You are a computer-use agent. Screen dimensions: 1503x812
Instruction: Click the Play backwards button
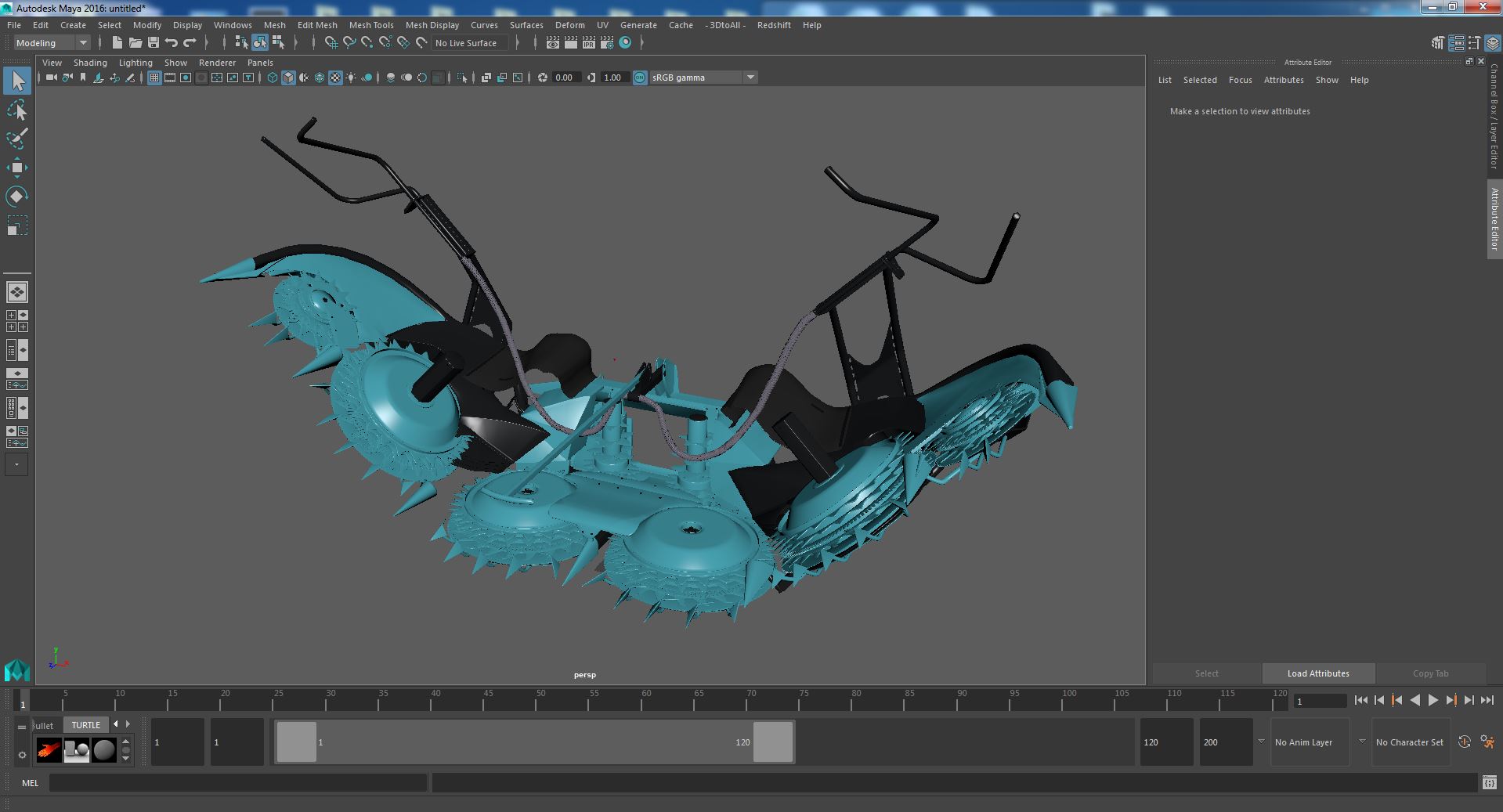pos(1414,701)
